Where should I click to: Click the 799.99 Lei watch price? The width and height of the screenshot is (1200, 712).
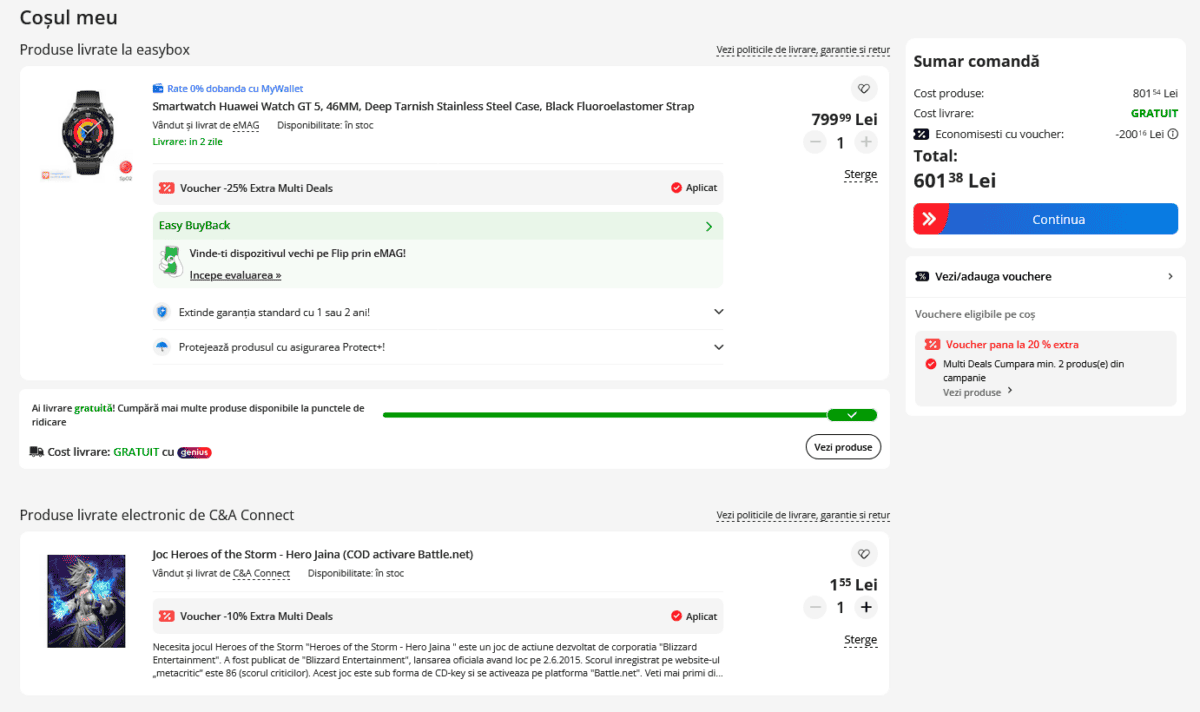[x=844, y=119]
